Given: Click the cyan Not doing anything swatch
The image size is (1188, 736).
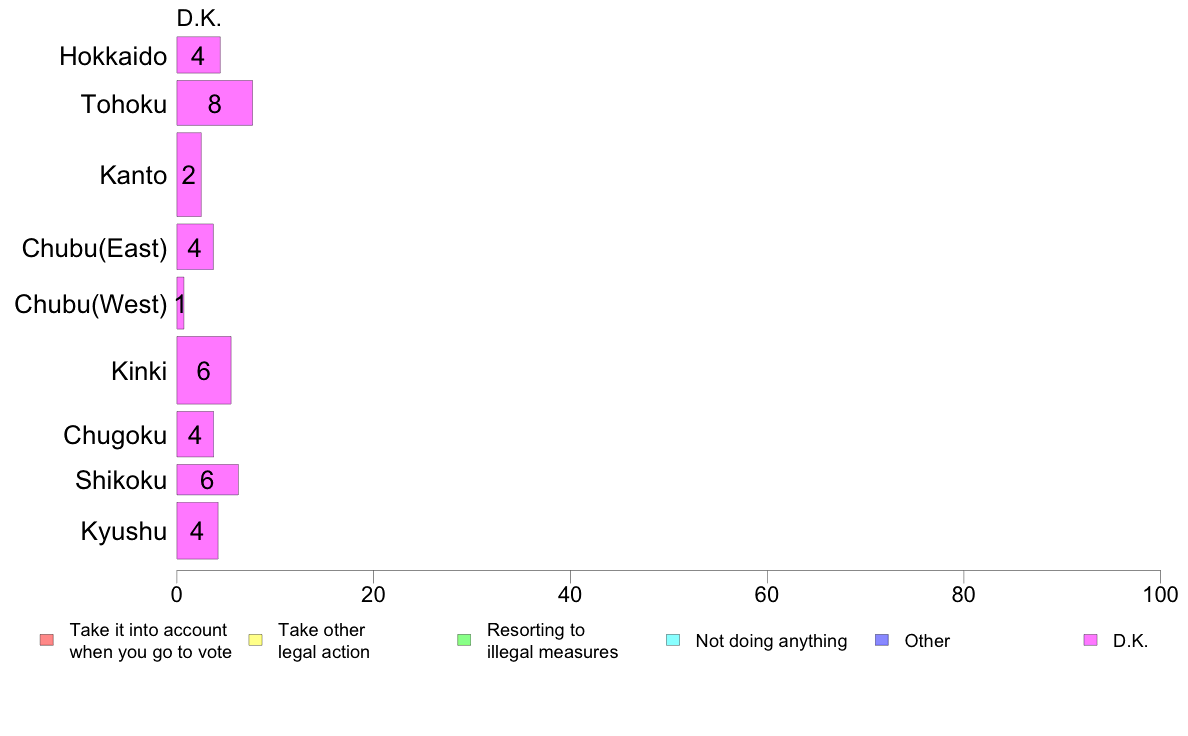Looking at the screenshot, I should 673,640.
